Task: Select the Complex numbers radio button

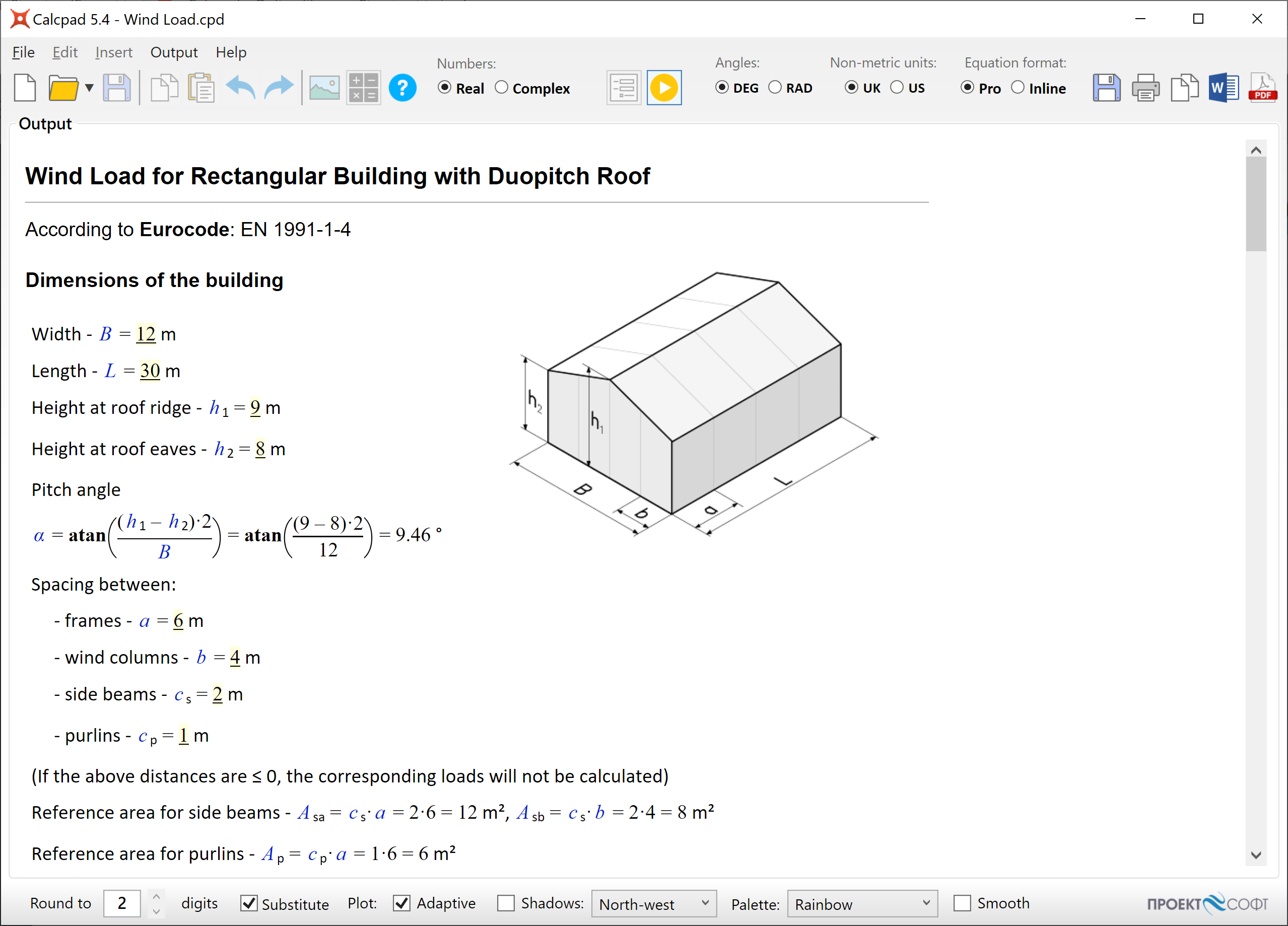Action: (502, 88)
